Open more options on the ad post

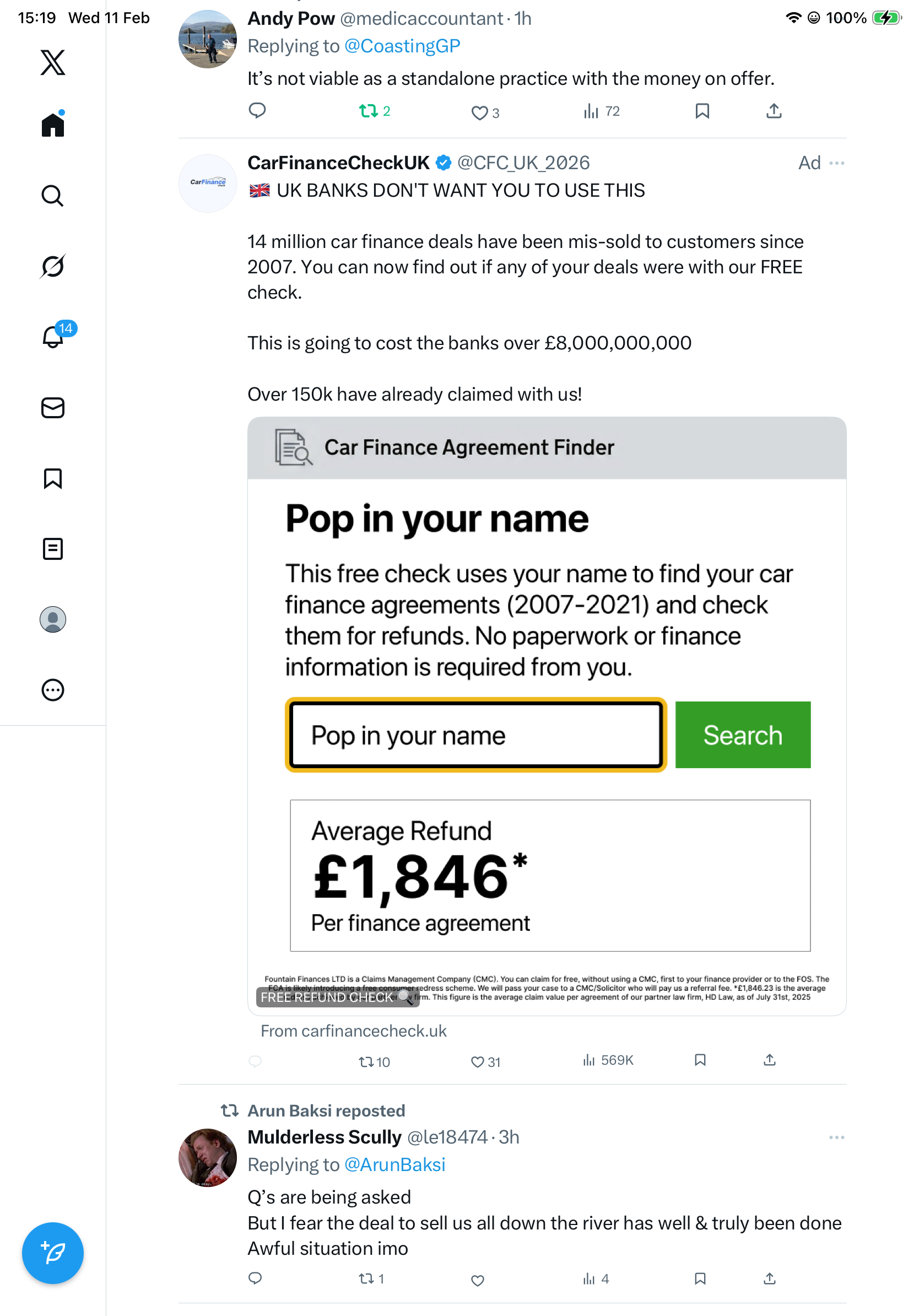pos(836,163)
